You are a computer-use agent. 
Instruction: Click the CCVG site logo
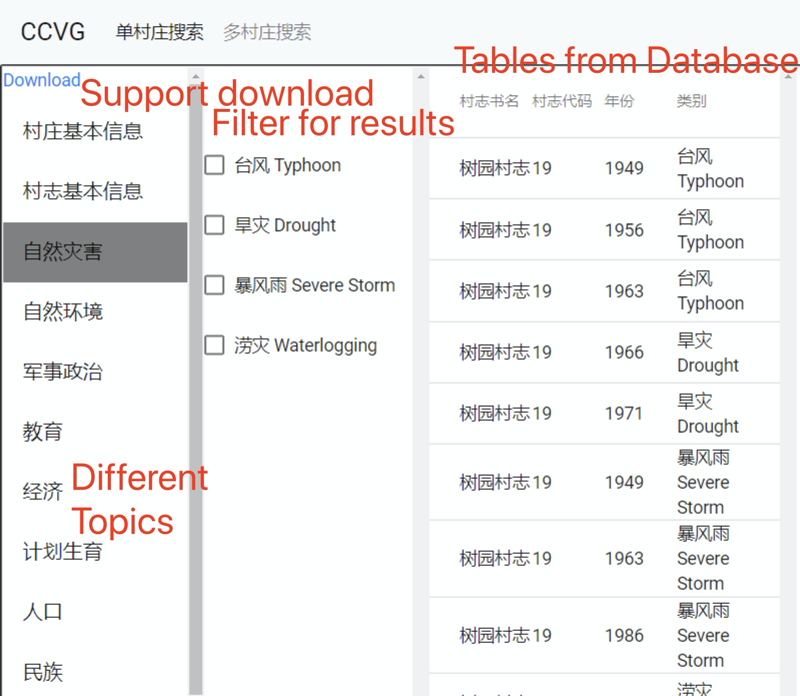(53, 32)
